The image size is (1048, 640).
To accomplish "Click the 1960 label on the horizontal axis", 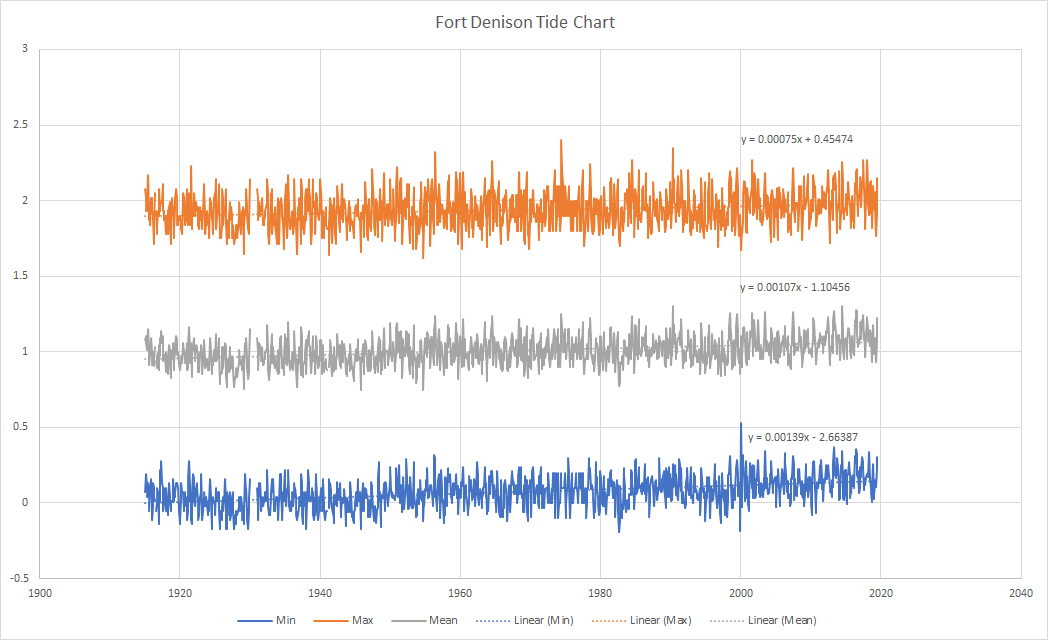I will tap(460, 592).
